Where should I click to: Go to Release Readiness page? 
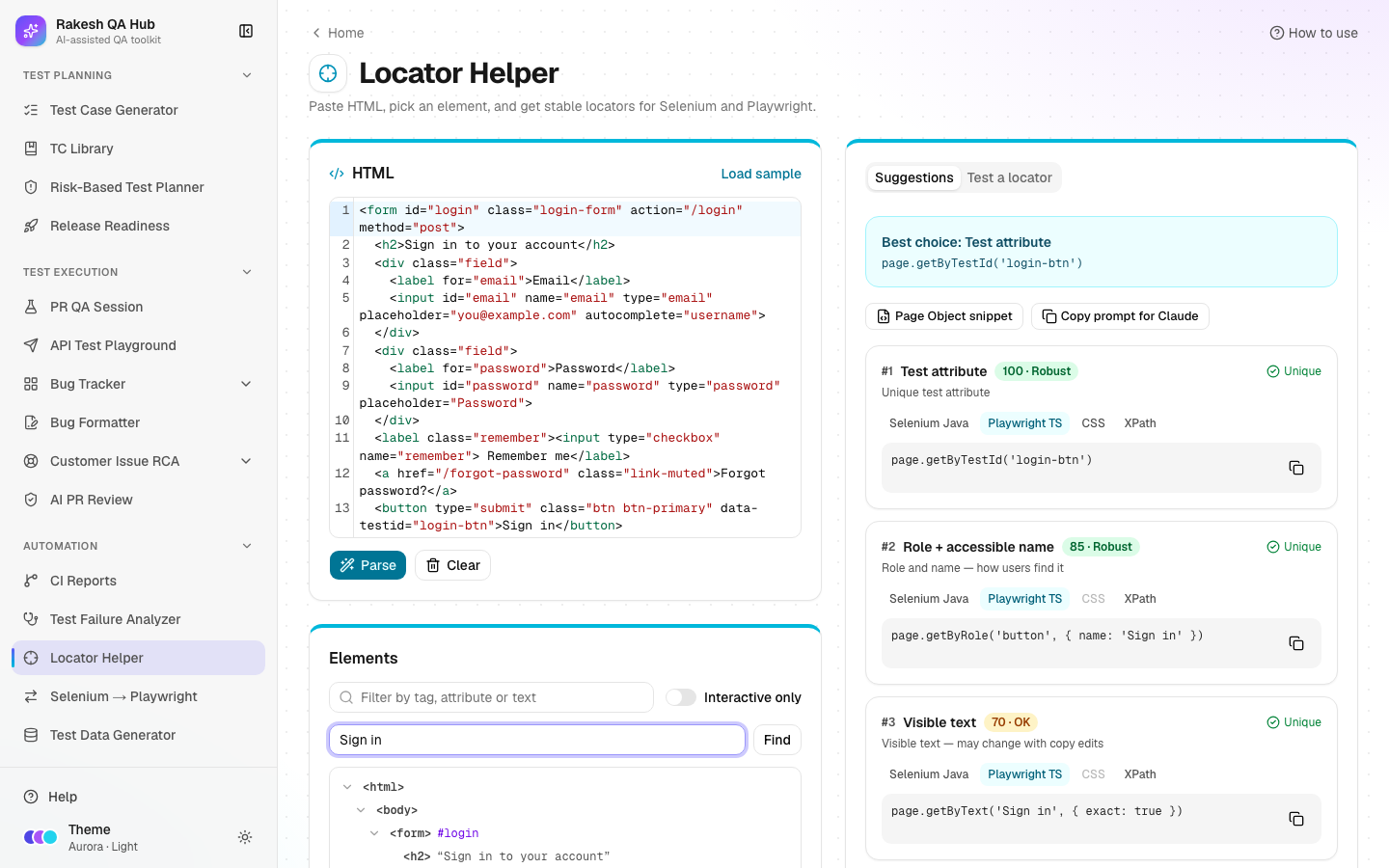(x=138, y=226)
